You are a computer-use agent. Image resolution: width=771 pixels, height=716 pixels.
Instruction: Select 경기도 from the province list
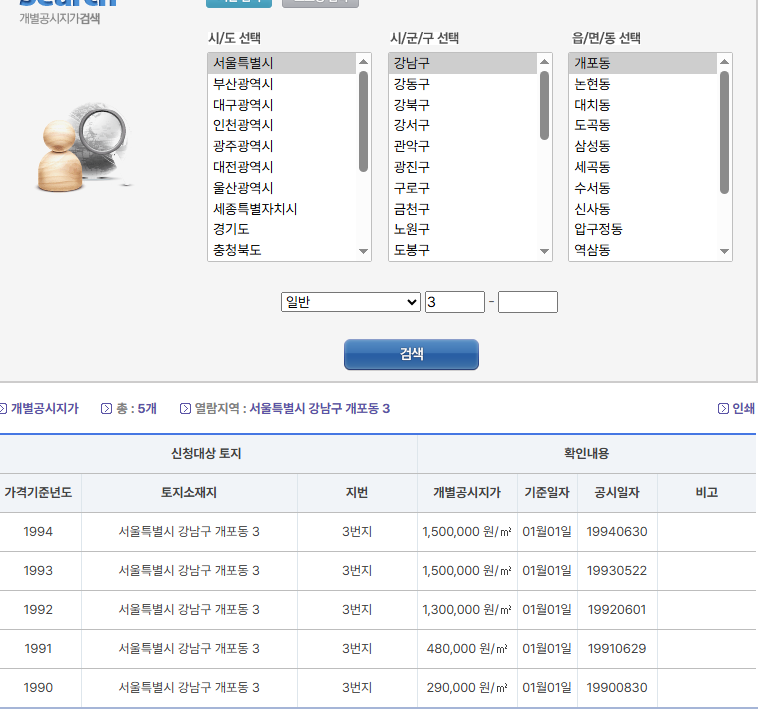click(231, 230)
